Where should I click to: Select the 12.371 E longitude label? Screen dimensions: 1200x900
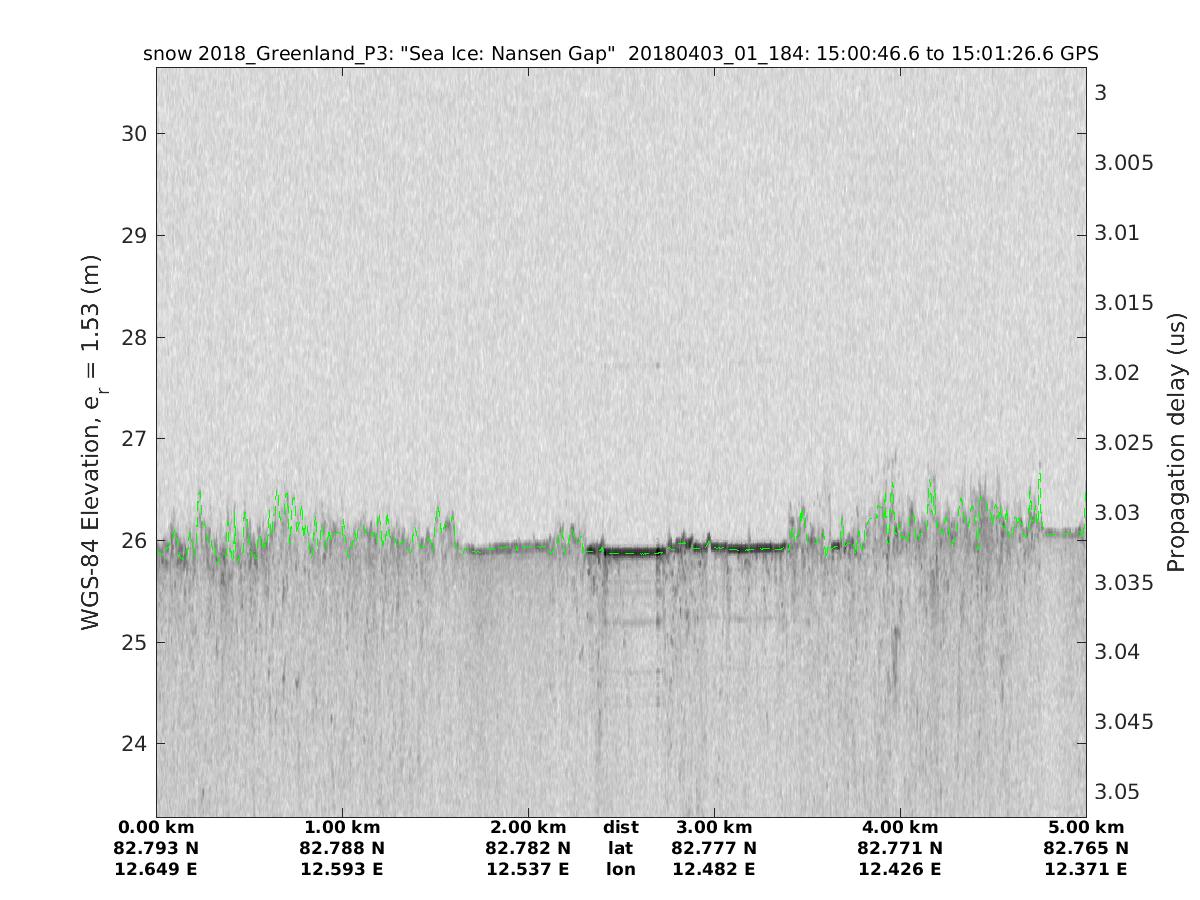[1086, 869]
